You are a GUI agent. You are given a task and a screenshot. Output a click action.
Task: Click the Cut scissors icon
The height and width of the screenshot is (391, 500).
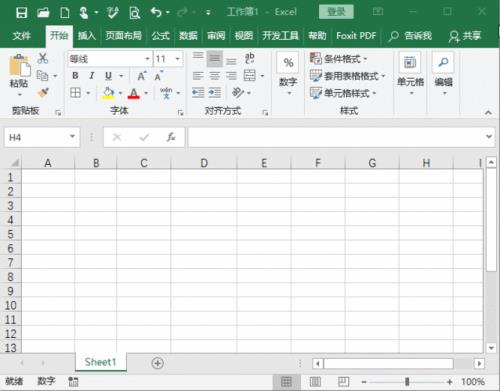pyautogui.click(x=43, y=58)
